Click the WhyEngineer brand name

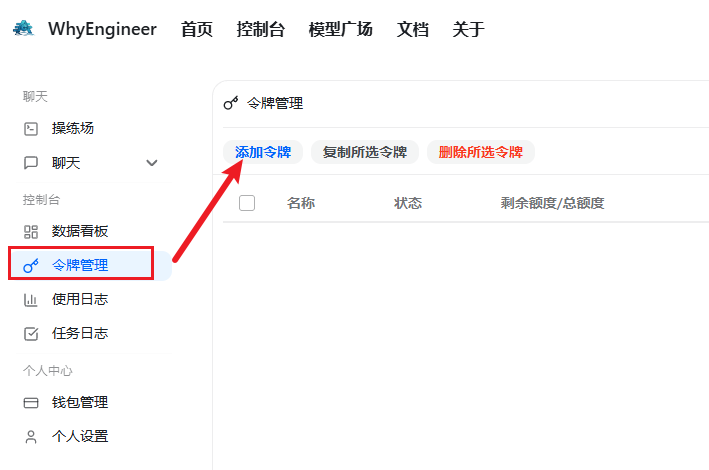[x=102, y=29]
